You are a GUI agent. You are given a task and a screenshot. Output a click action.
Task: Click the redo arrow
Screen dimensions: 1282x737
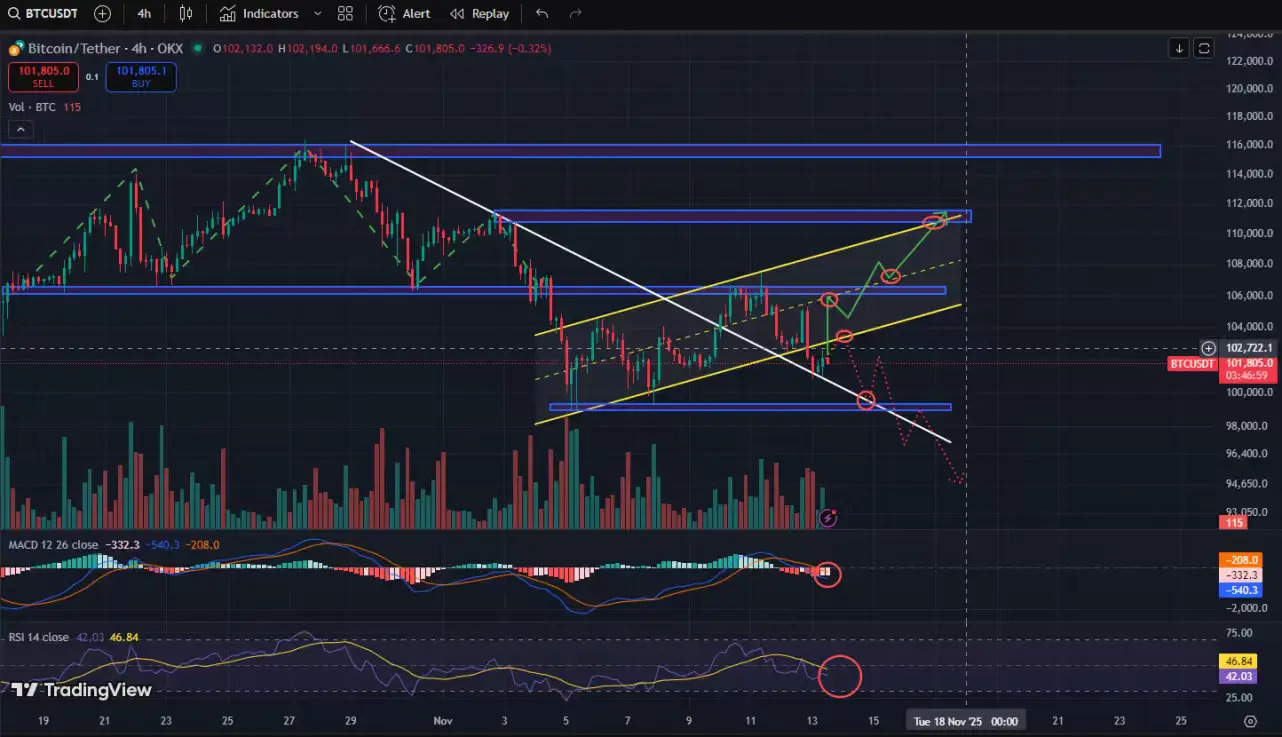click(575, 14)
